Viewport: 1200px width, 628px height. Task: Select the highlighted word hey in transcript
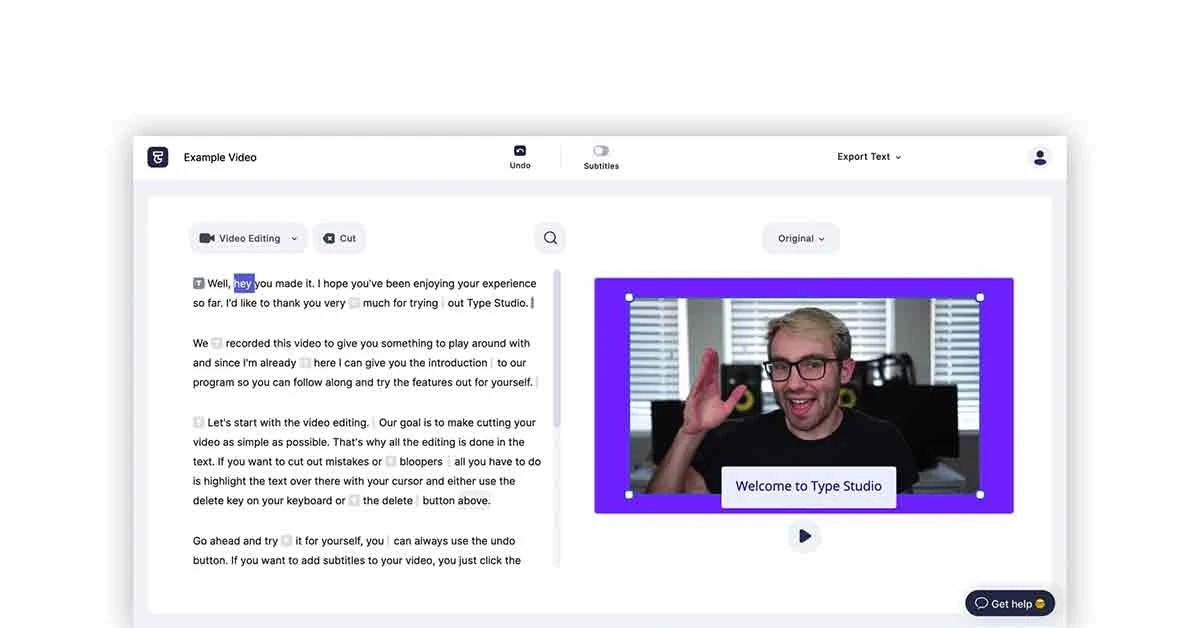242,283
